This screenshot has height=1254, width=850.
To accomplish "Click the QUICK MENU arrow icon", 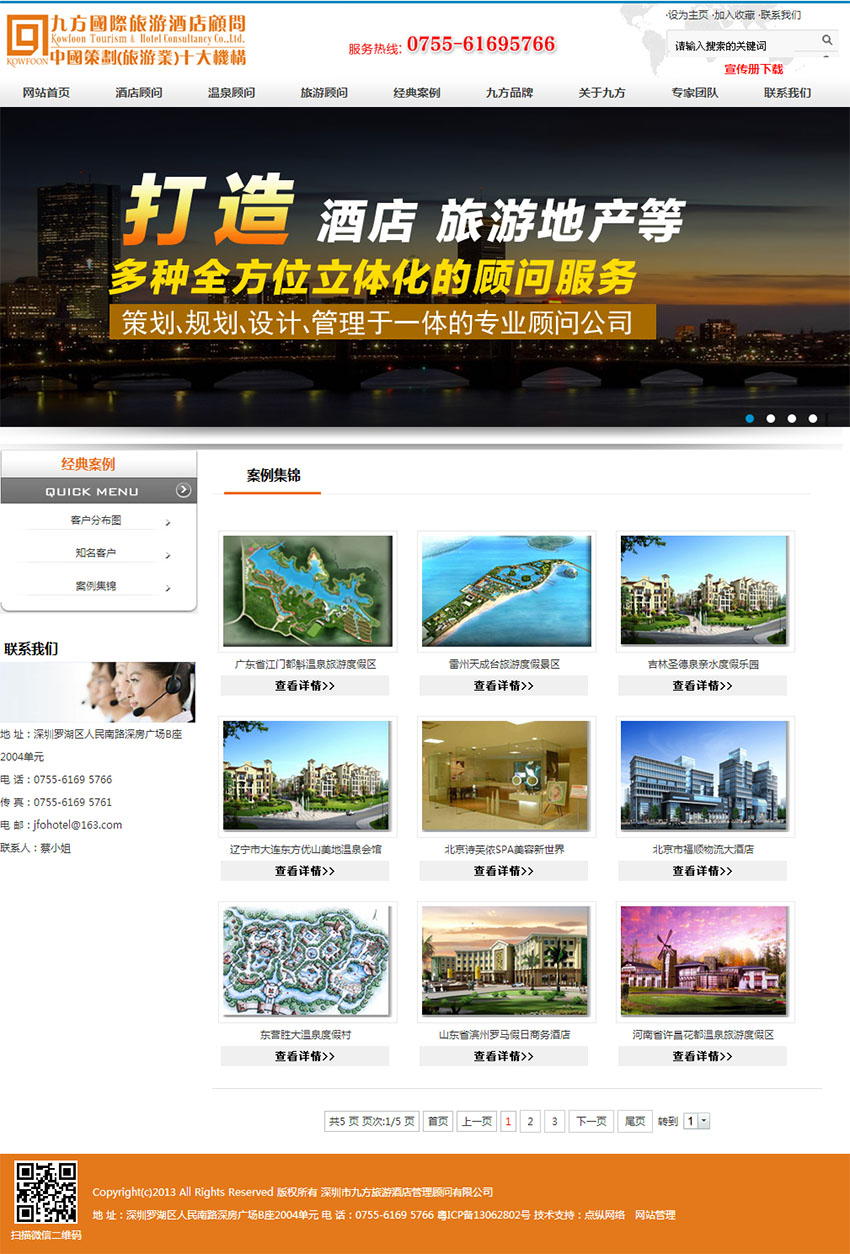I will 183,490.
